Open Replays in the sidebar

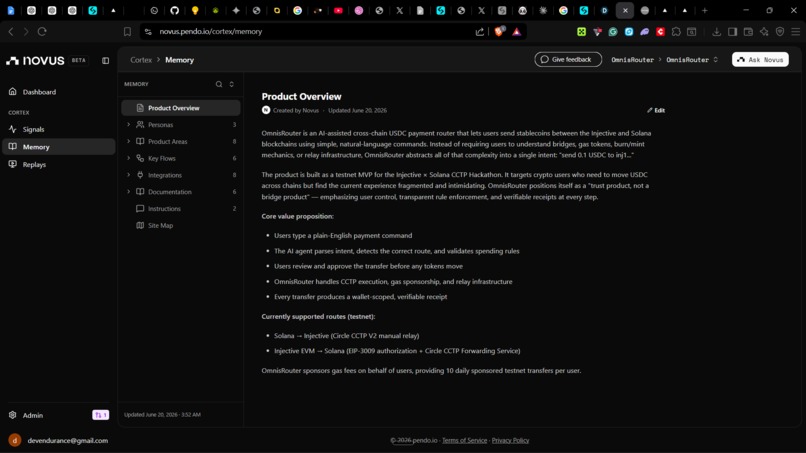34,165
